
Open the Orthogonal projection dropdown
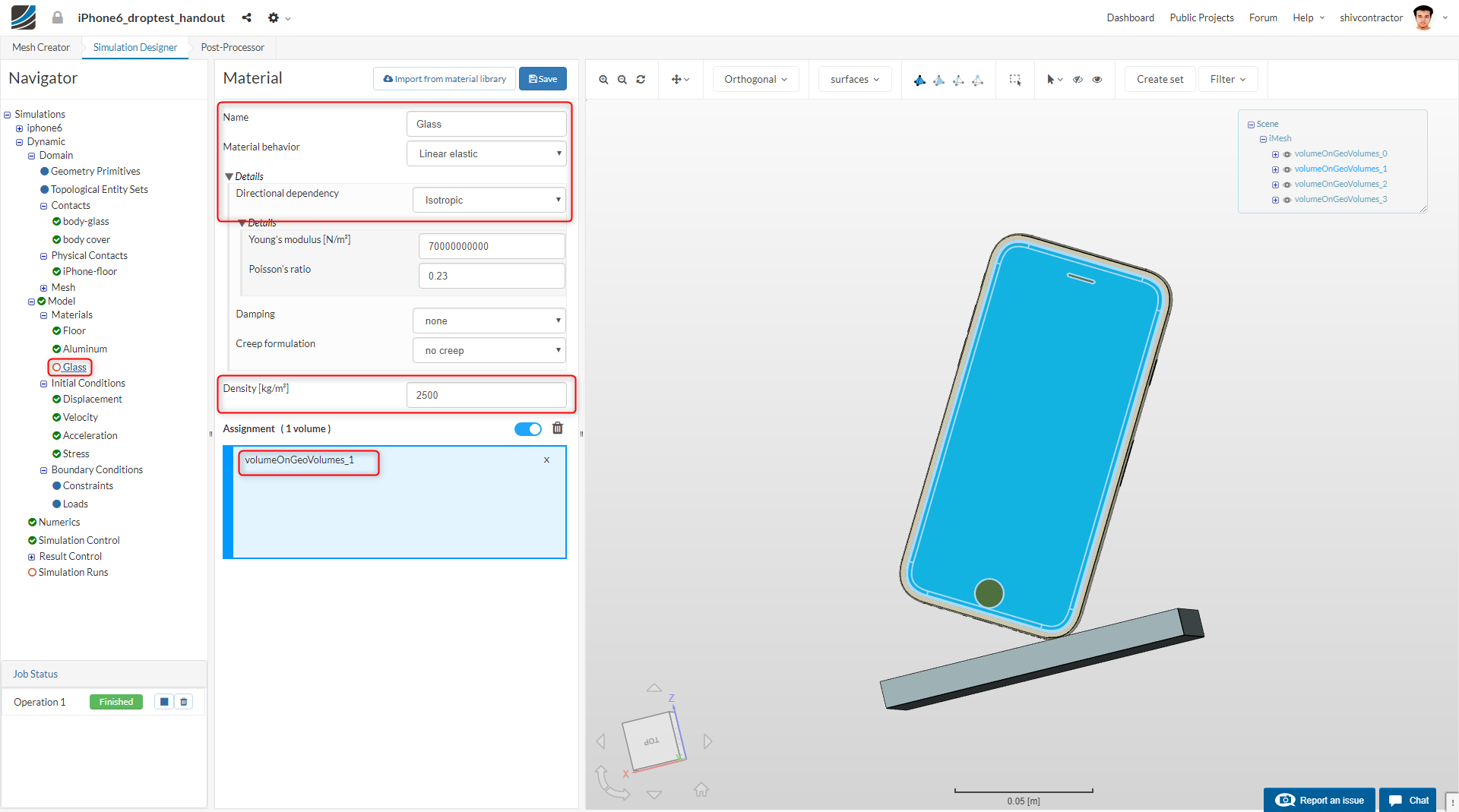pyautogui.click(x=755, y=79)
